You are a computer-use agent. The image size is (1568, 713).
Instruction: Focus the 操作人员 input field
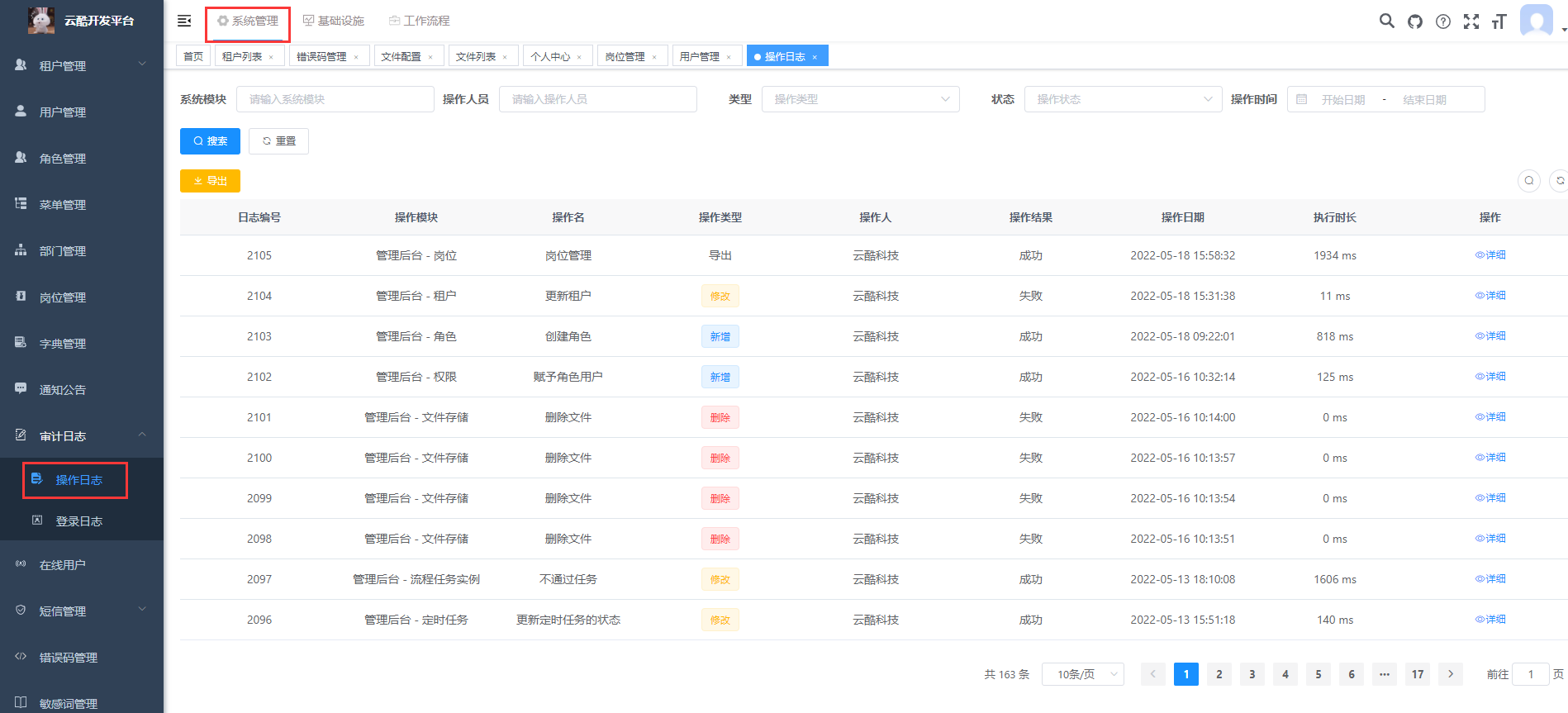(x=598, y=99)
